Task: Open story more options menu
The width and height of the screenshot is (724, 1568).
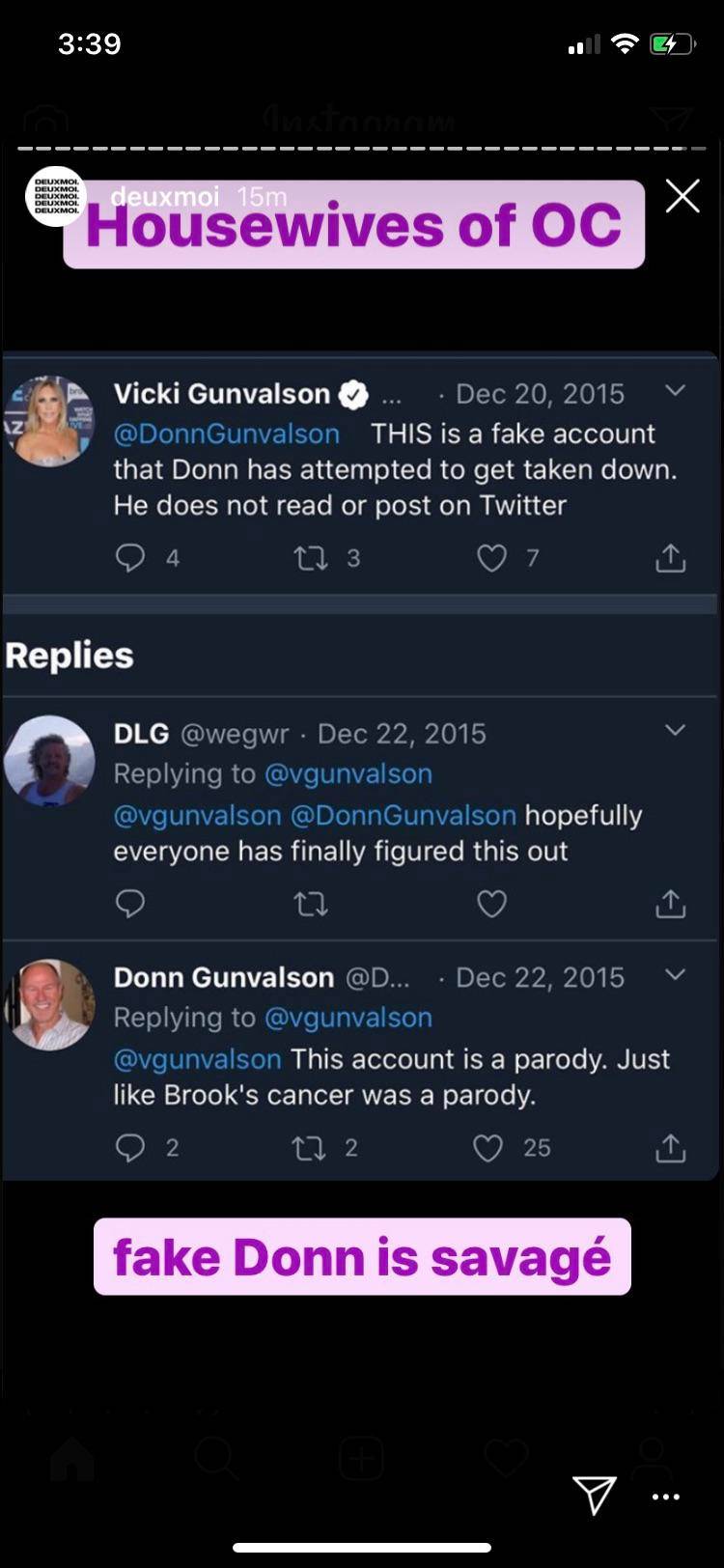Action: point(666,1497)
